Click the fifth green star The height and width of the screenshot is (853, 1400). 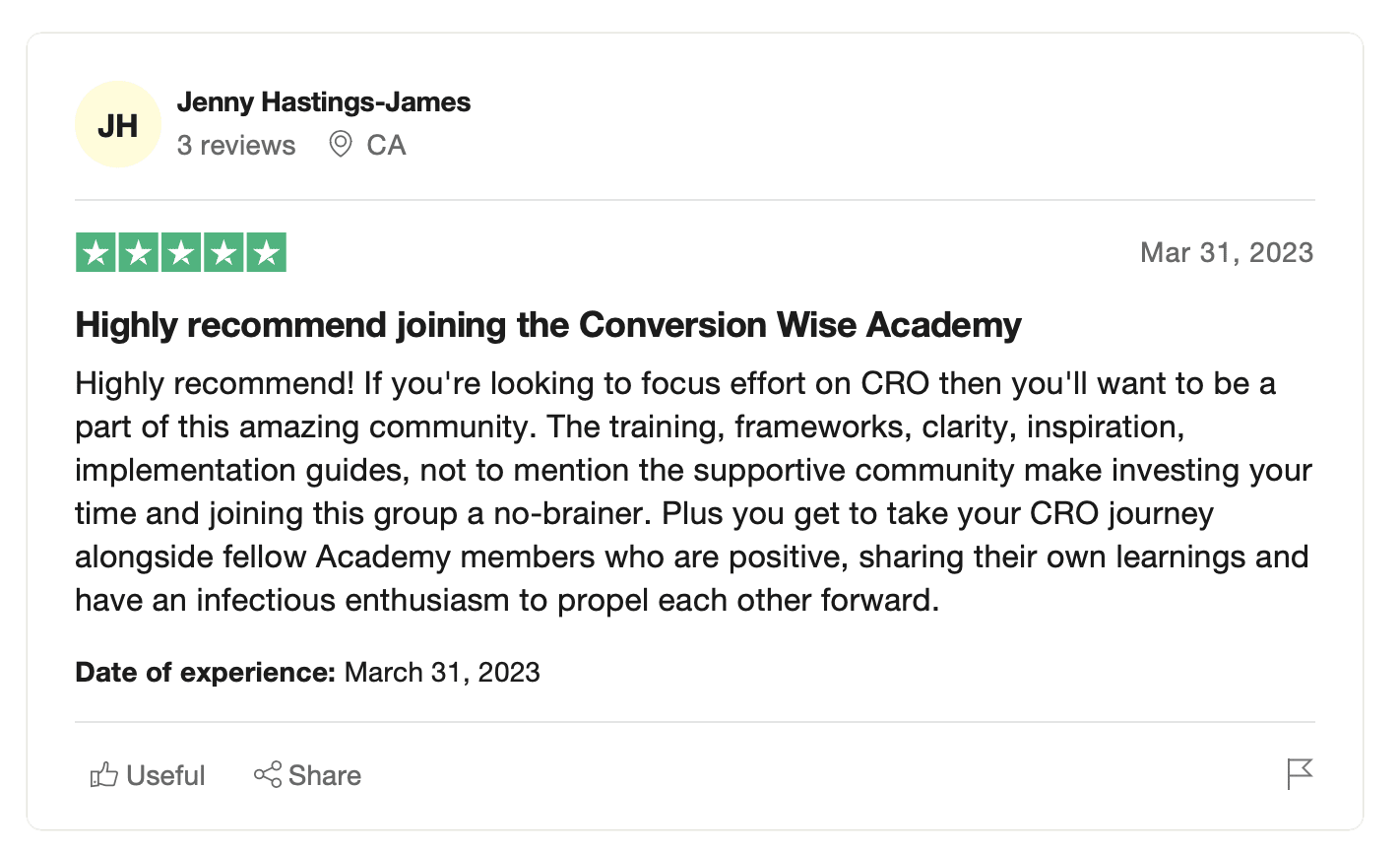pyautogui.click(x=266, y=253)
